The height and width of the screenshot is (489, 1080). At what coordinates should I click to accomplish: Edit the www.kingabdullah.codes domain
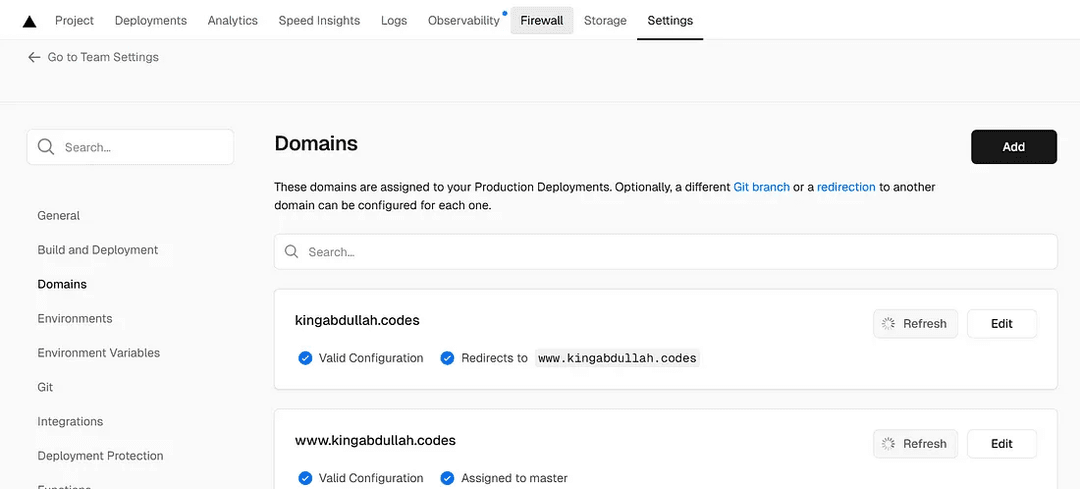click(1001, 444)
